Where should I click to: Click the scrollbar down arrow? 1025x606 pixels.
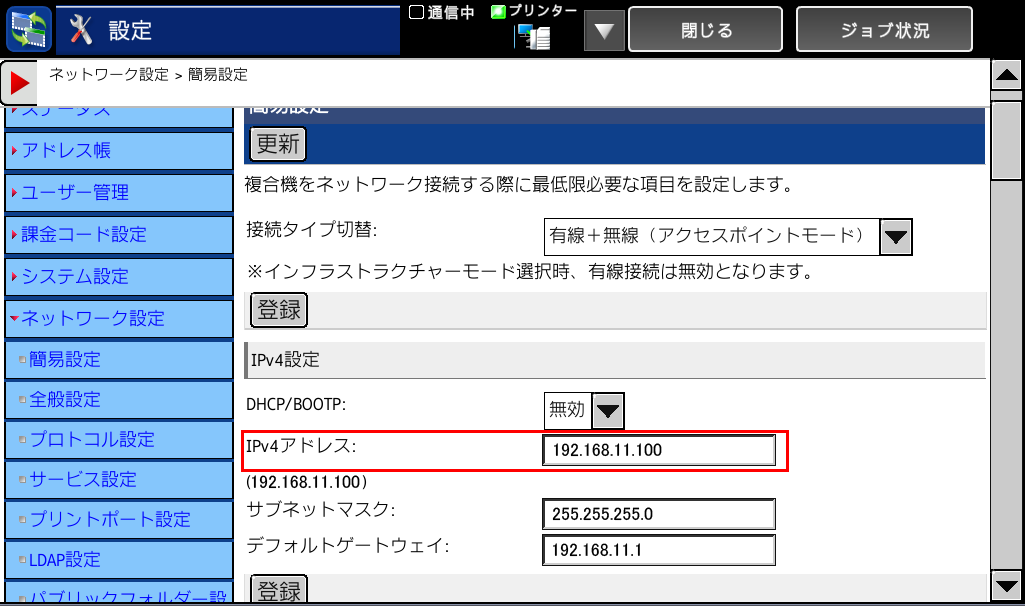click(x=1007, y=586)
